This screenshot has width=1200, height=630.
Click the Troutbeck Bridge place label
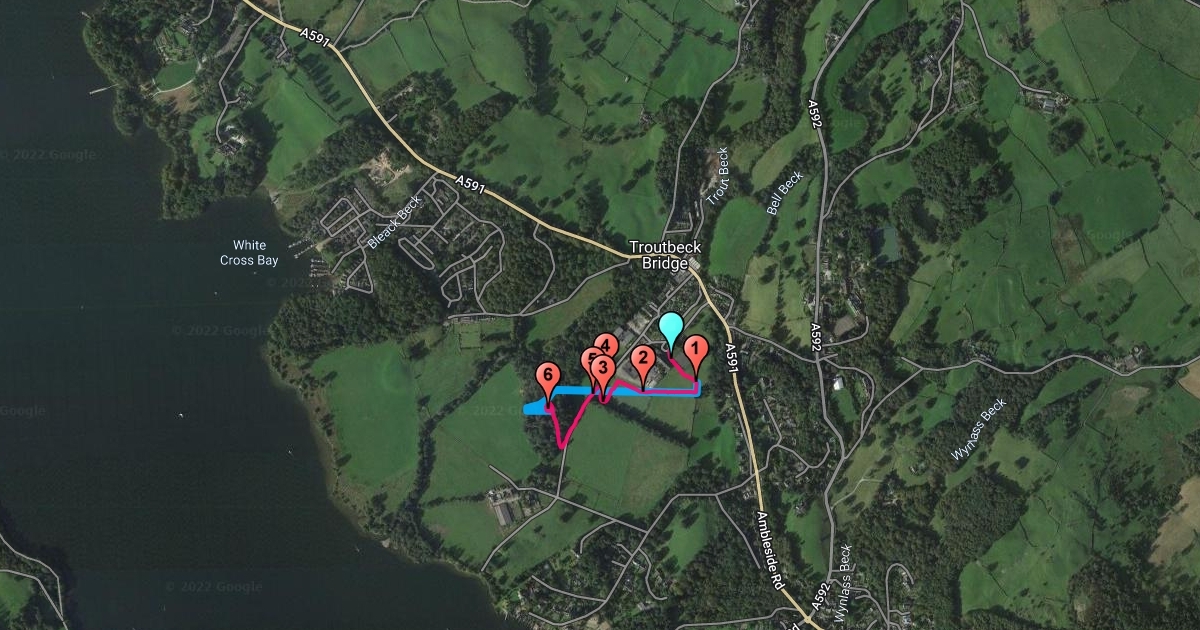(x=659, y=255)
